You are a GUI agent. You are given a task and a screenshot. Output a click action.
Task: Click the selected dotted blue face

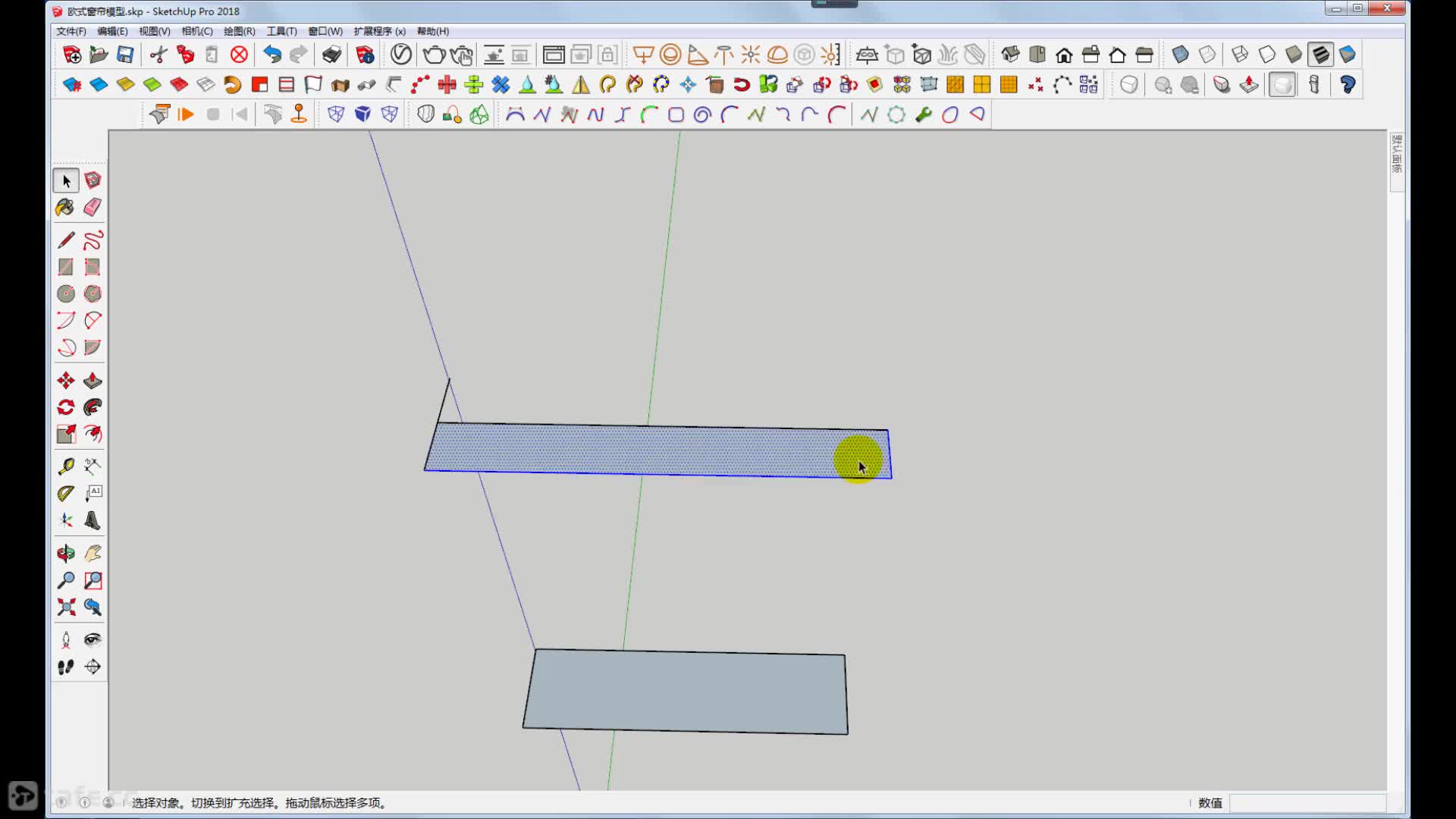pyautogui.click(x=658, y=450)
